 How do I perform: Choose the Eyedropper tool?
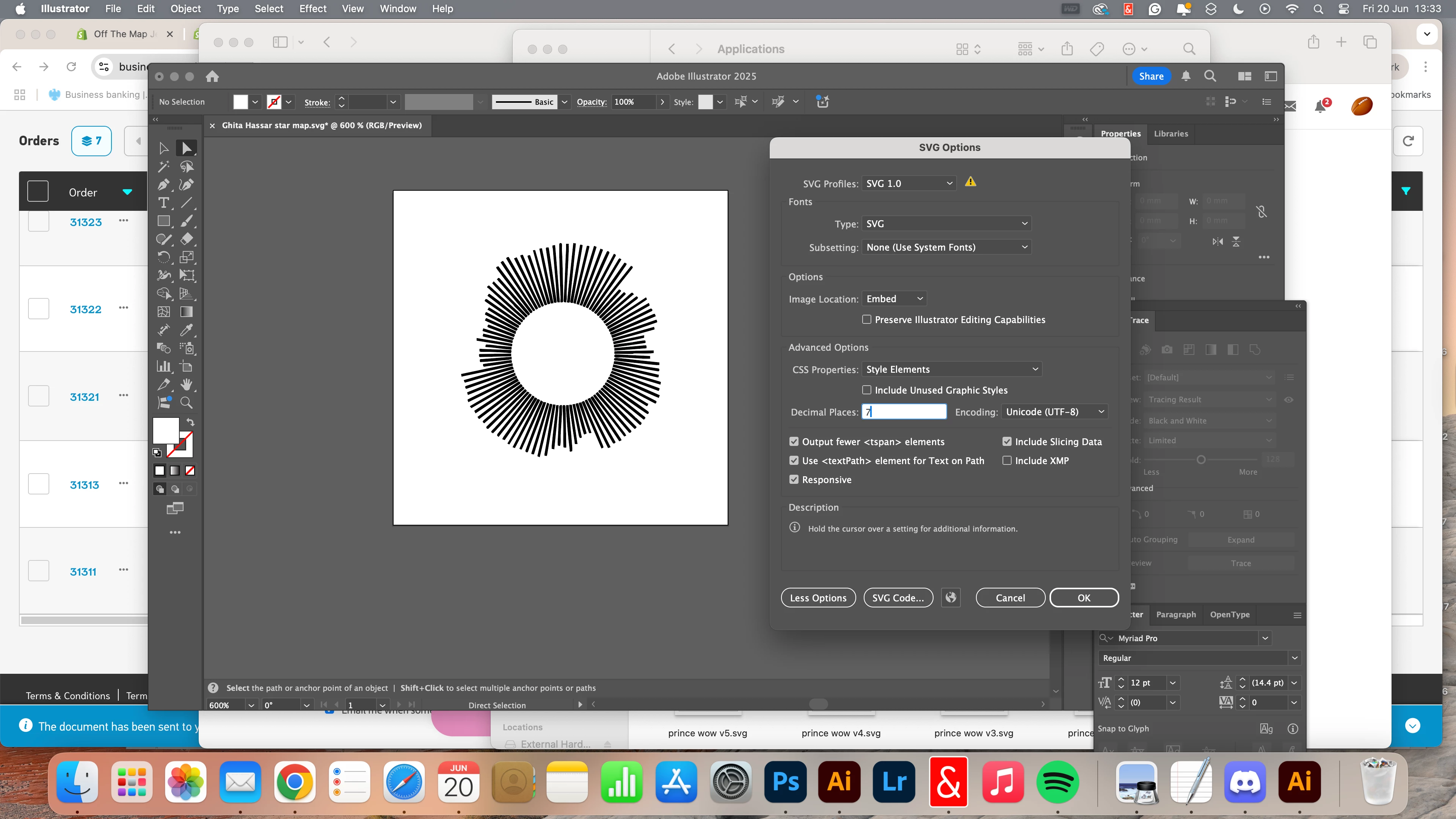[187, 330]
